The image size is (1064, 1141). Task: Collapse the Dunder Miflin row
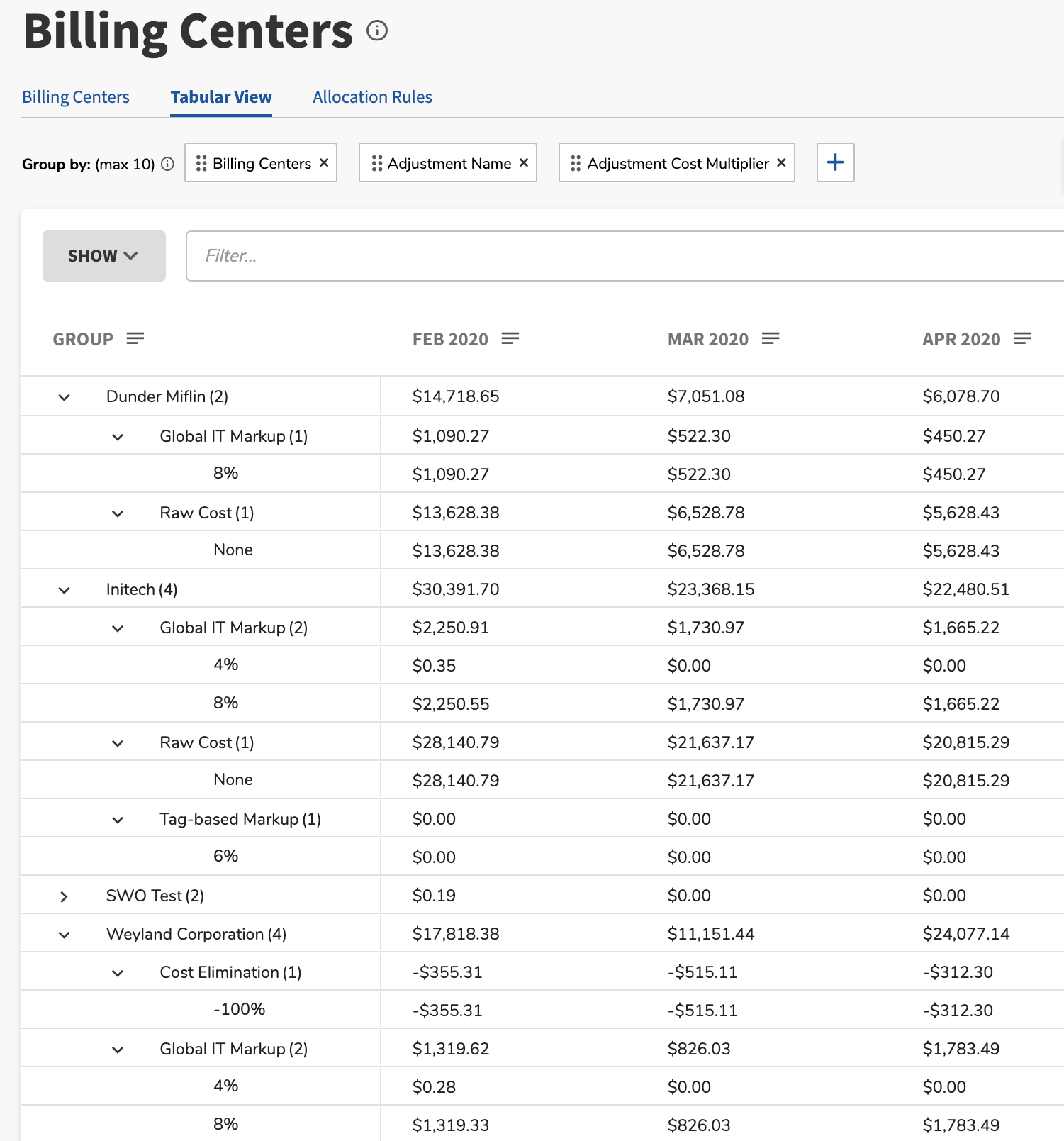(x=64, y=397)
